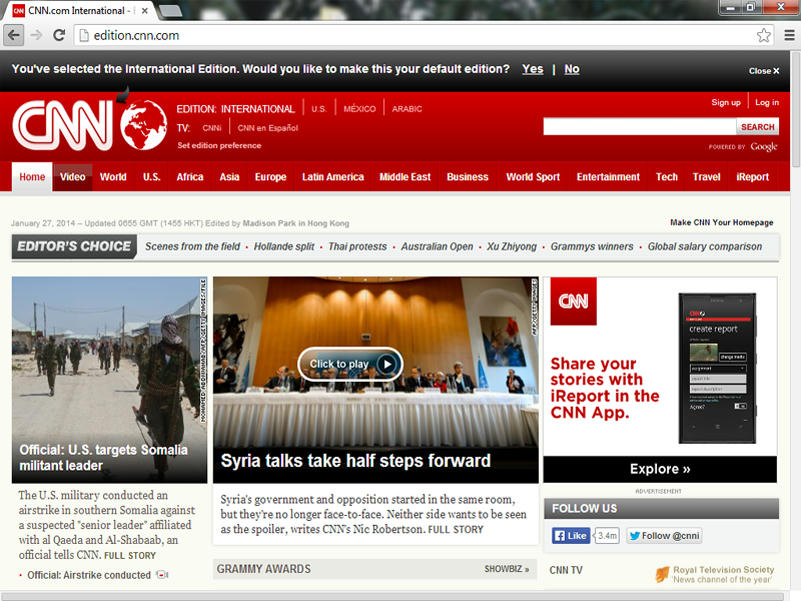Close the CNN.com International tab
Viewport: 801px width, 601px height.
pos(145,10)
